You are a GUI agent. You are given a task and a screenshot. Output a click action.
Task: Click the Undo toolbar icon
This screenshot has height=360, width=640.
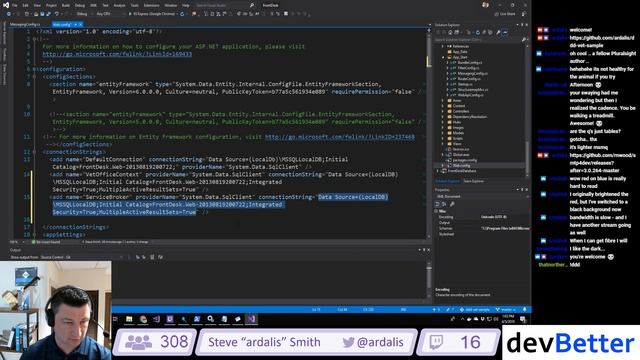point(57,14)
